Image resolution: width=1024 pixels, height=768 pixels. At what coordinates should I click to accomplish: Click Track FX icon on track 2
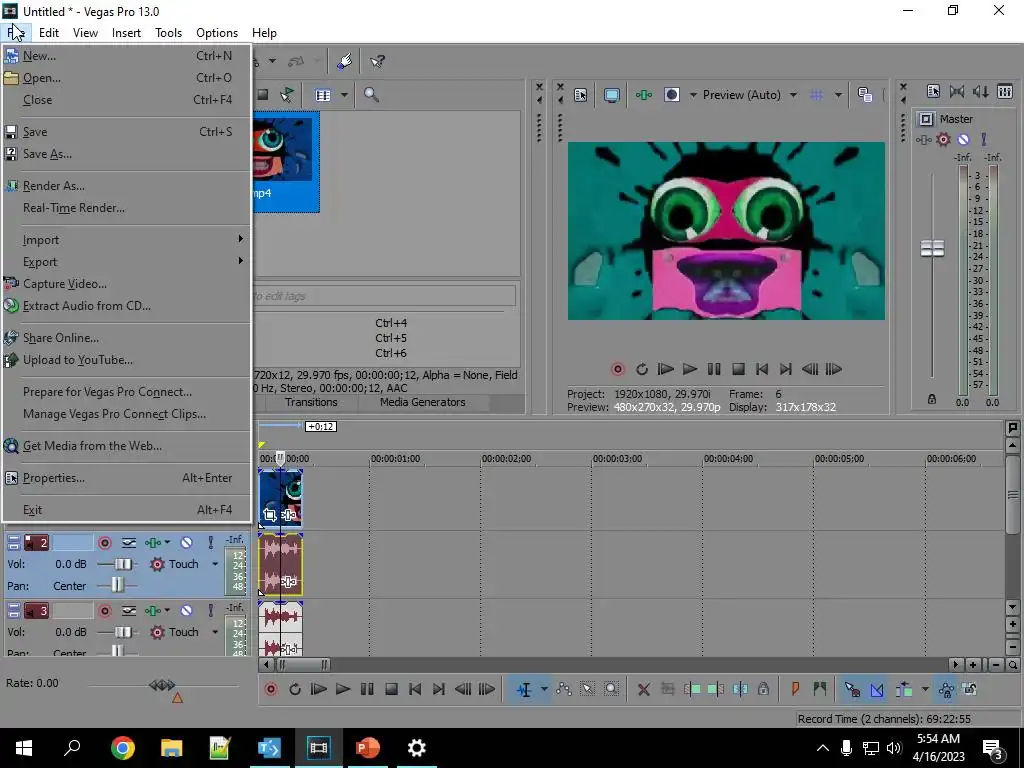(x=153, y=543)
